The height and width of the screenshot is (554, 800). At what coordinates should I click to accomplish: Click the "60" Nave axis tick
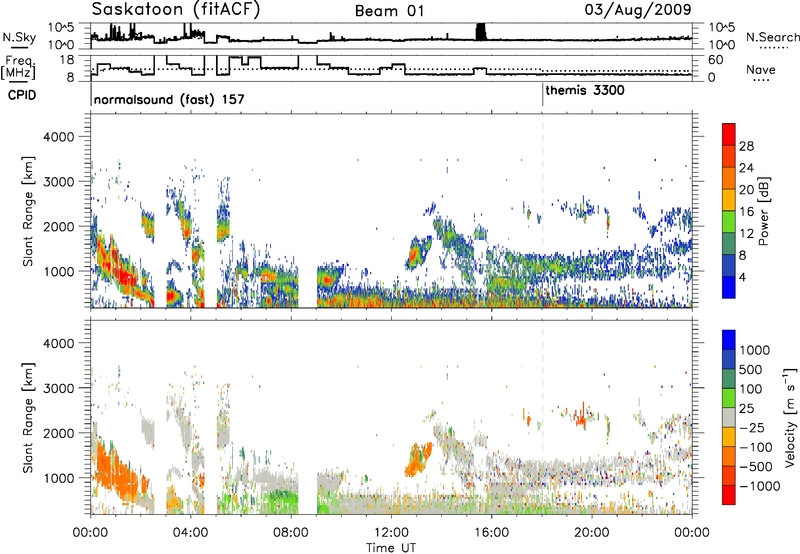716,60
